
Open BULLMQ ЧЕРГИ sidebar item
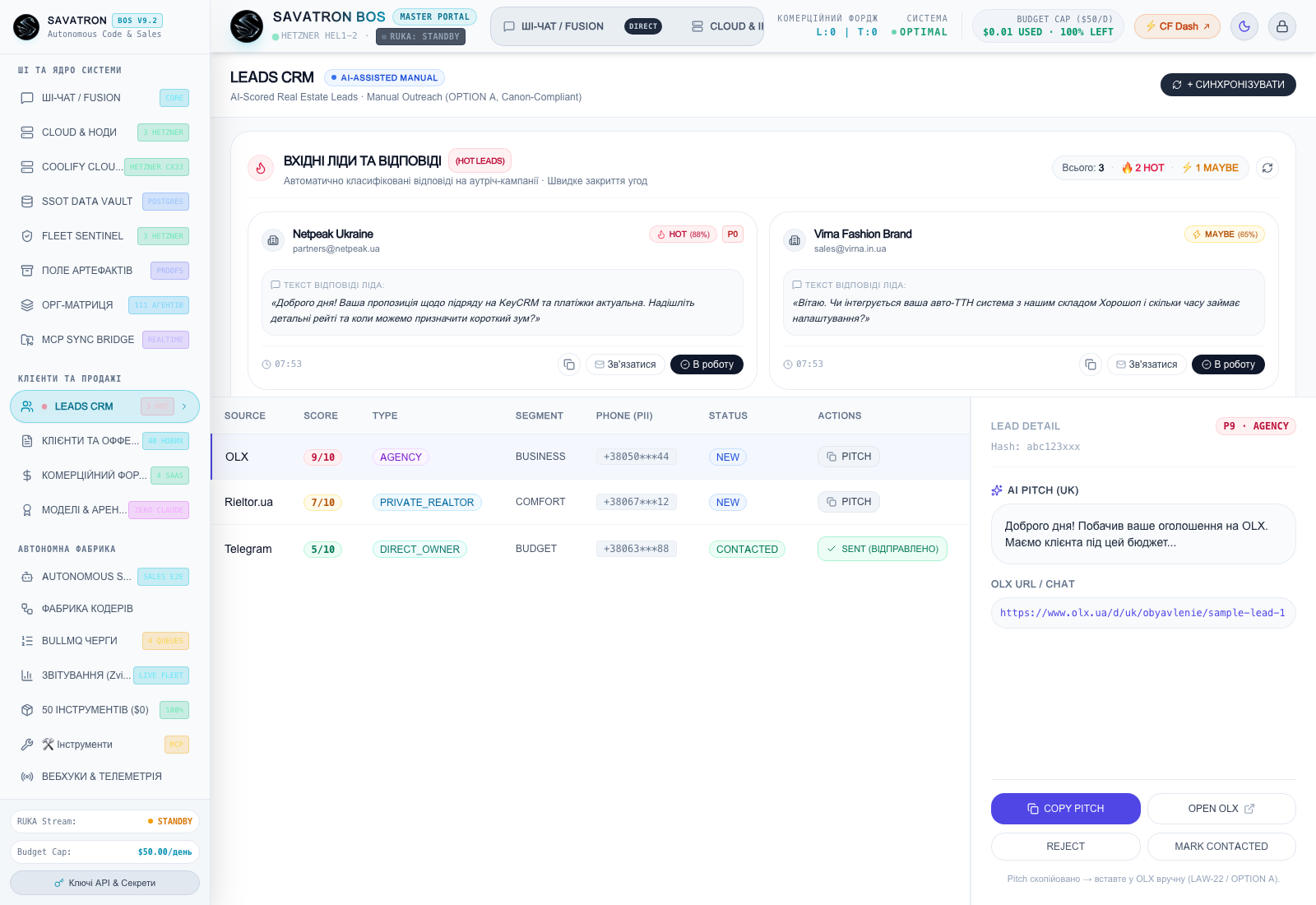tap(104, 641)
